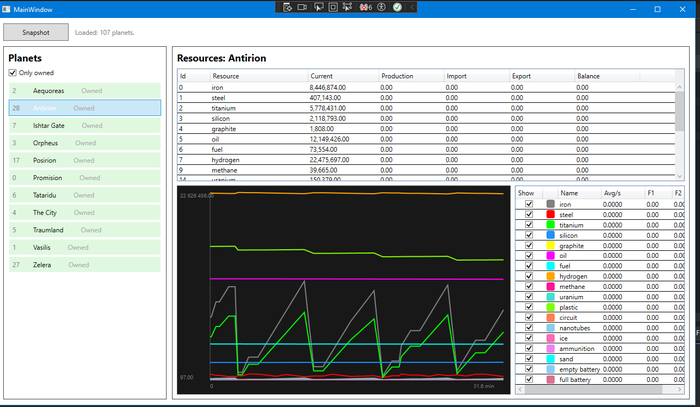
Task: Click the 'Loaded: 107 planets.' status text
Action: point(104,33)
